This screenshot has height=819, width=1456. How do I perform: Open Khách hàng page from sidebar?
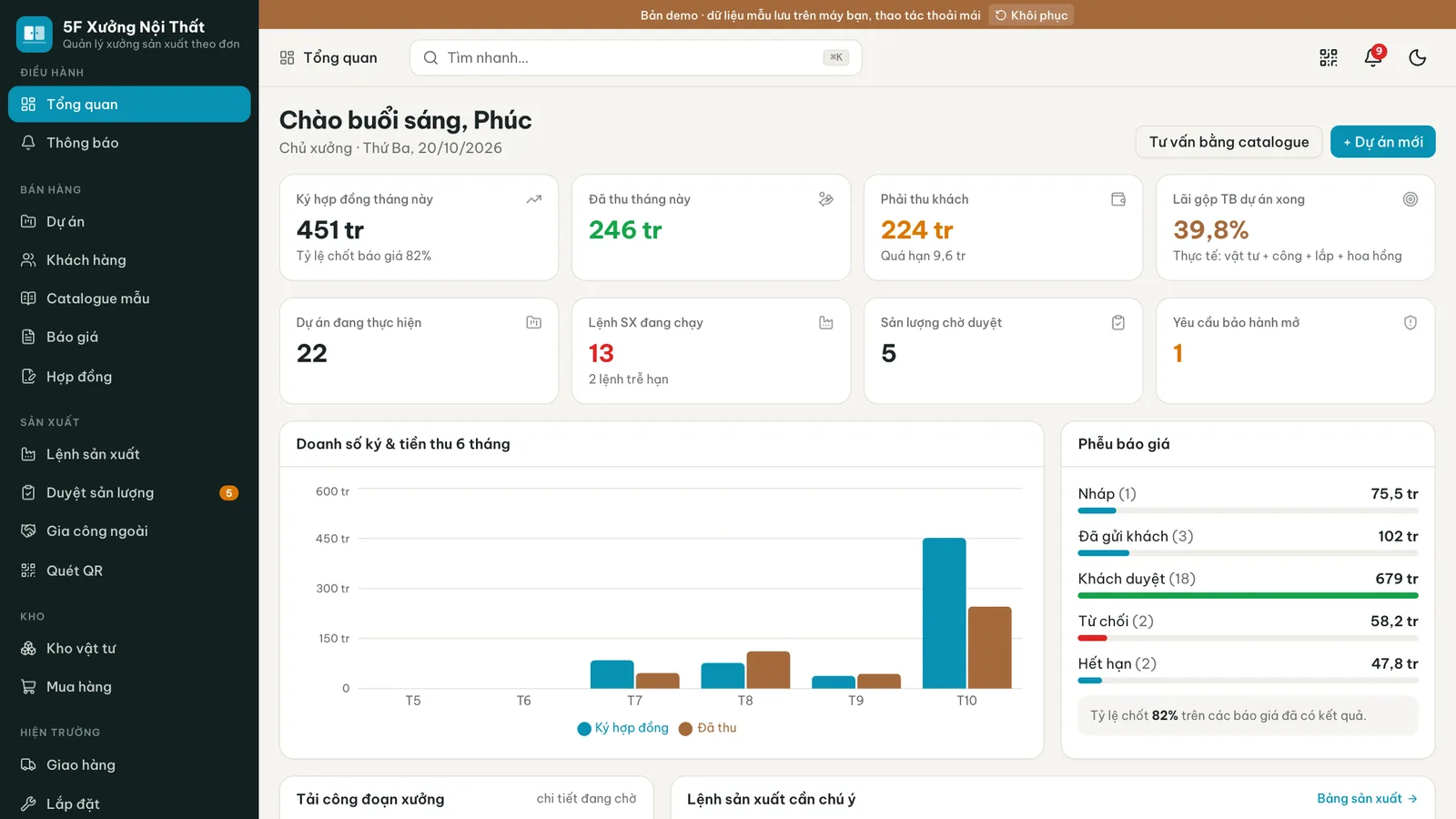129,260
